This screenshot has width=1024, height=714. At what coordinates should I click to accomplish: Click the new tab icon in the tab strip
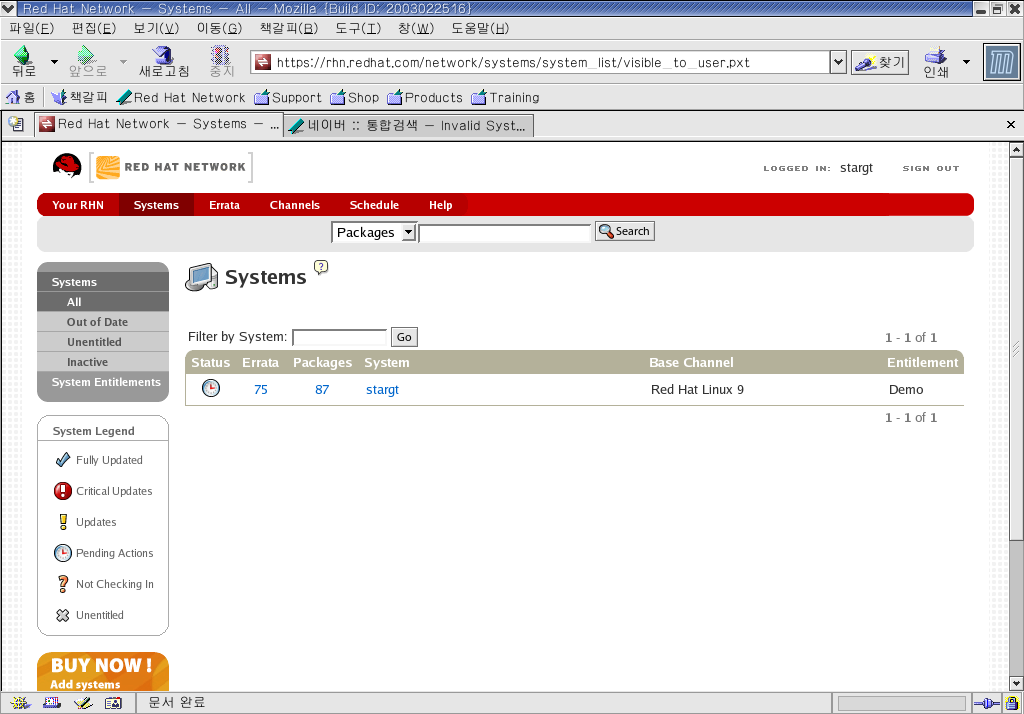point(16,124)
